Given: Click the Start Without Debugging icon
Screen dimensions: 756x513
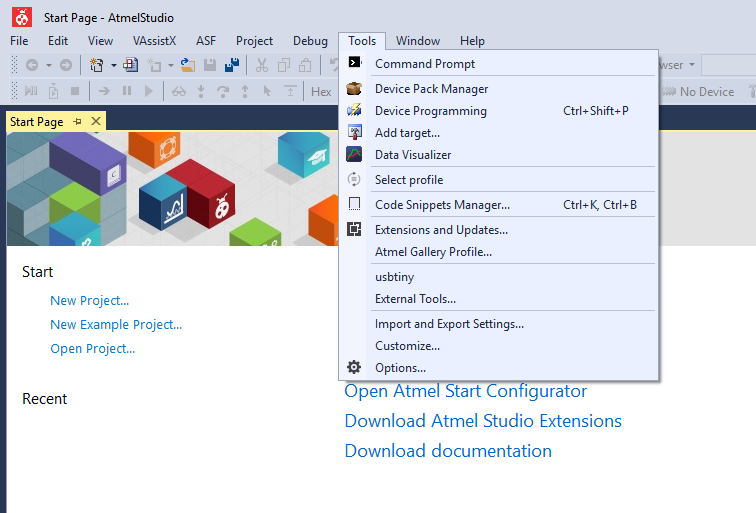Looking at the screenshot, I should [53, 91].
